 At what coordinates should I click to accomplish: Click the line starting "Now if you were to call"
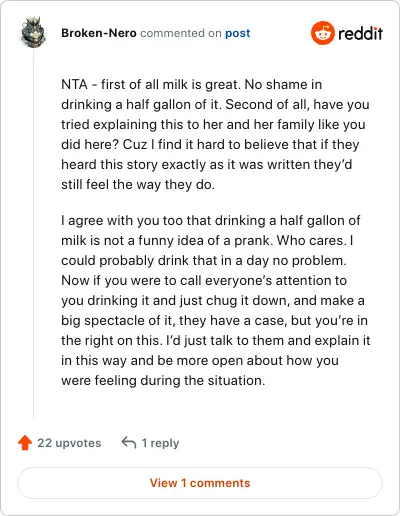click(204, 281)
